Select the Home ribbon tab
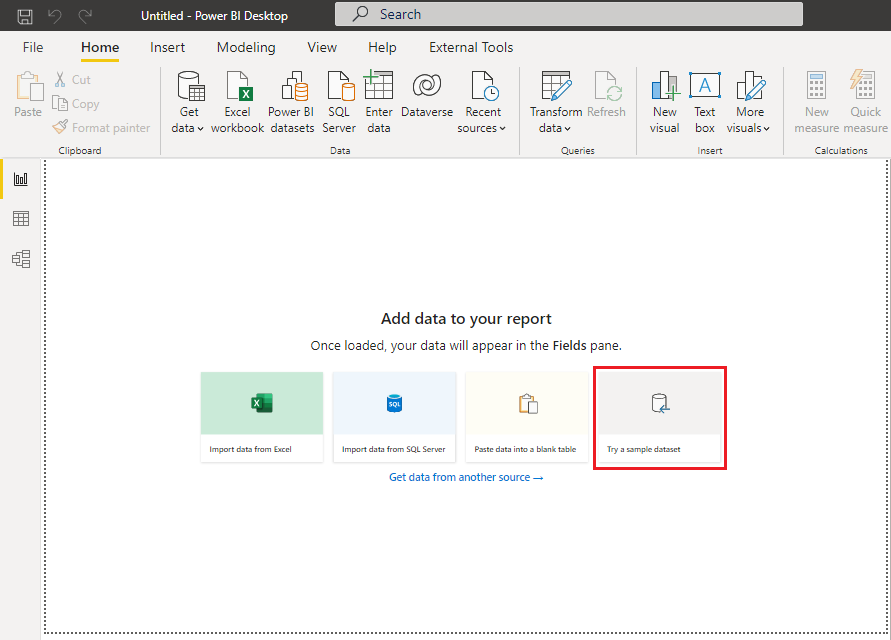Screen dimensions: 891x640 [x=100, y=47]
